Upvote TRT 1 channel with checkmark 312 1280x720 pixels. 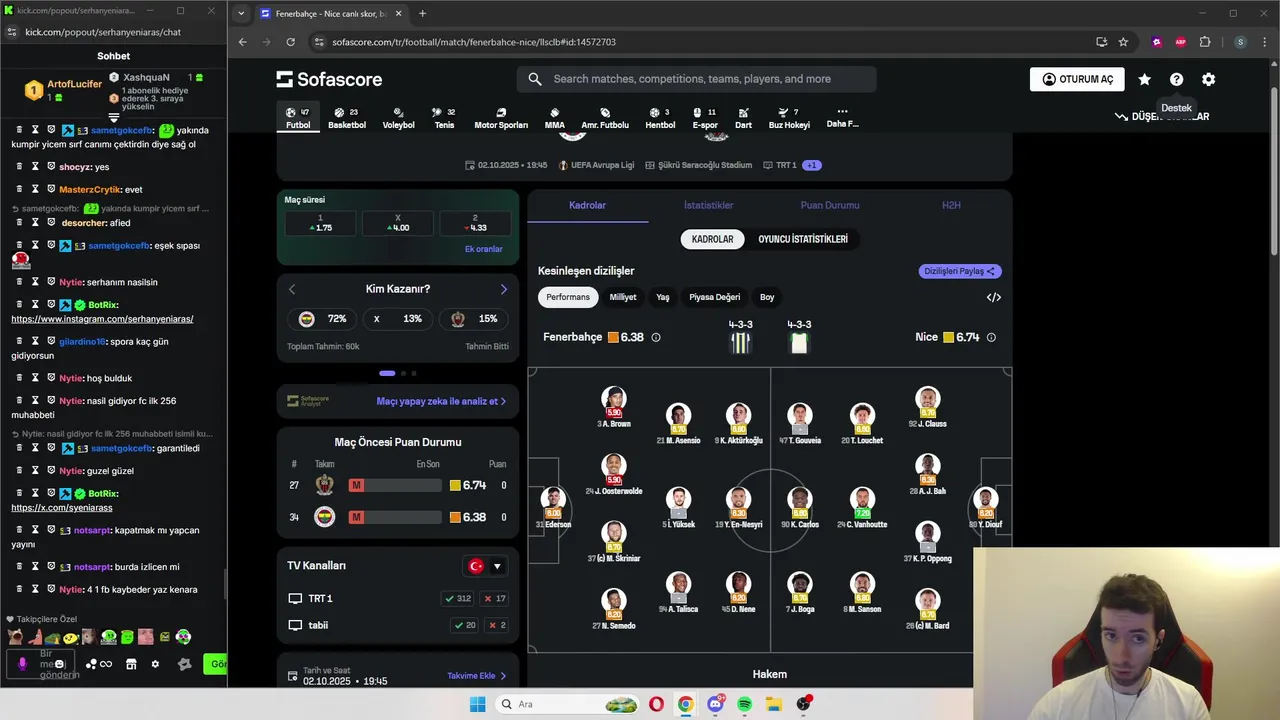[x=458, y=598]
